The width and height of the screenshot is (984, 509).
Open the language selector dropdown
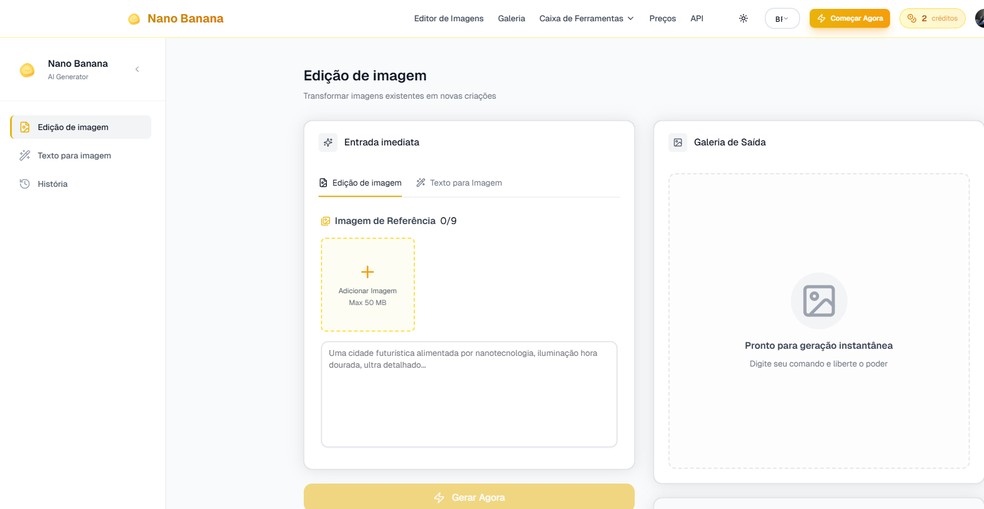[782, 19]
